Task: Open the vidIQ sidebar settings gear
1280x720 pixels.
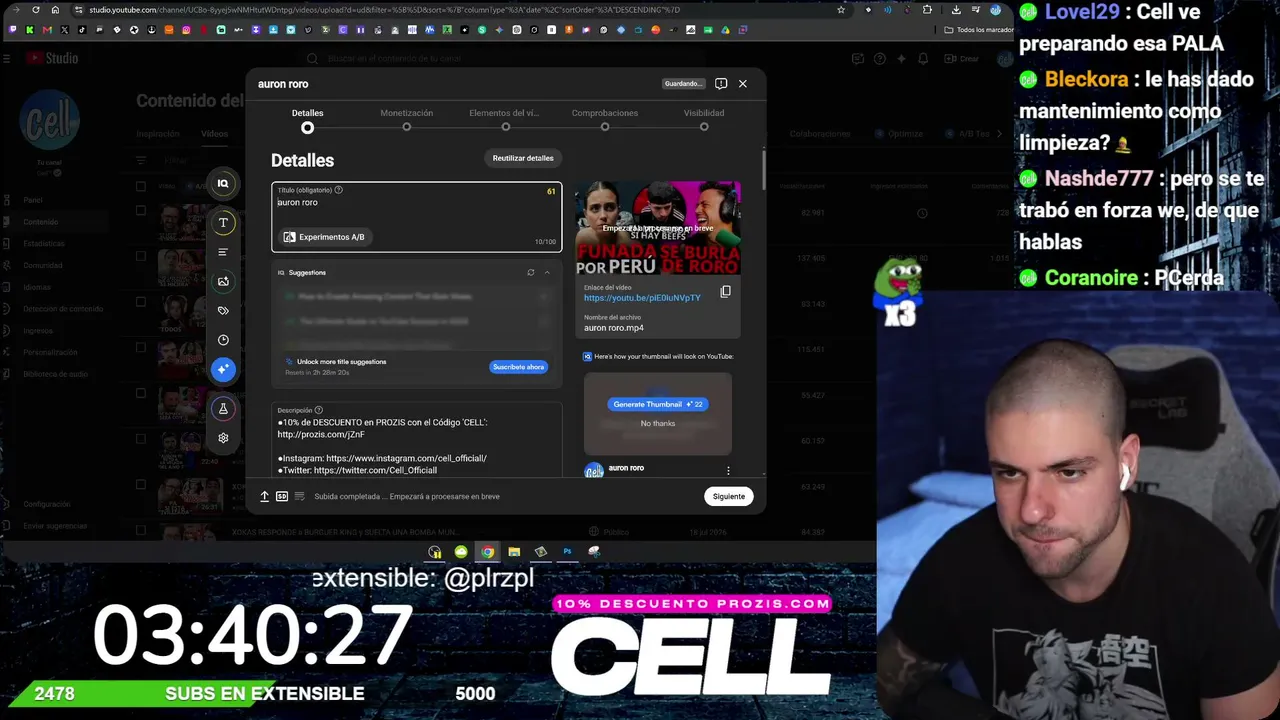Action: (x=223, y=438)
